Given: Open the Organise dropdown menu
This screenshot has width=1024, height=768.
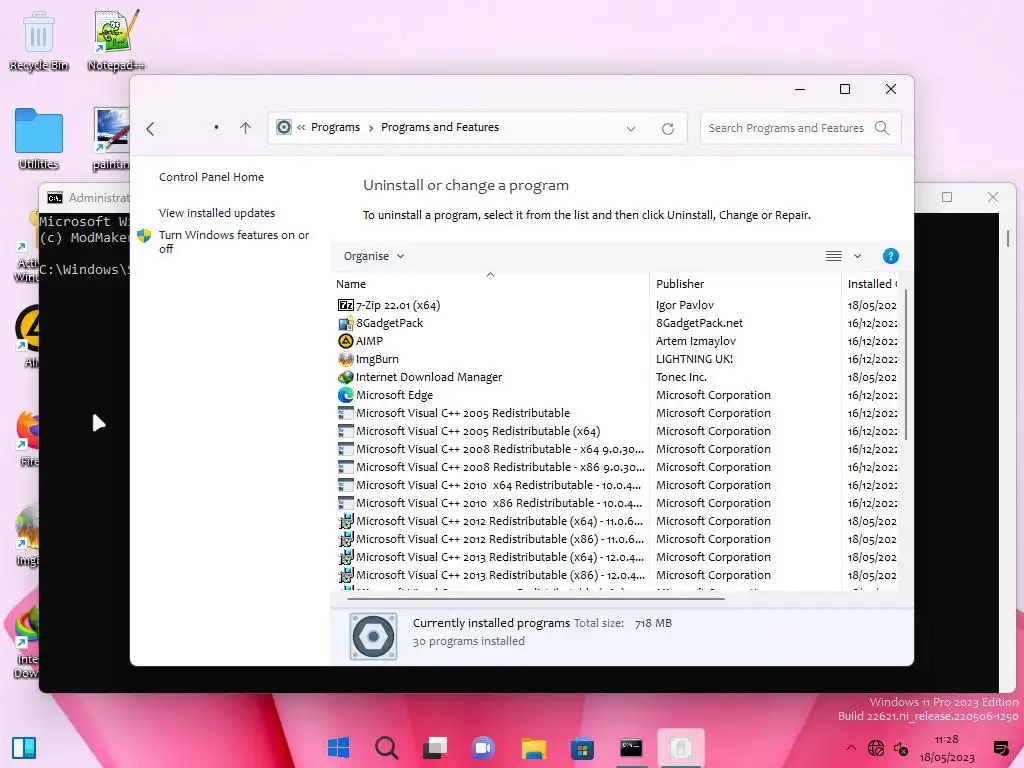Looking at the screenshot, I should point(374,256).
